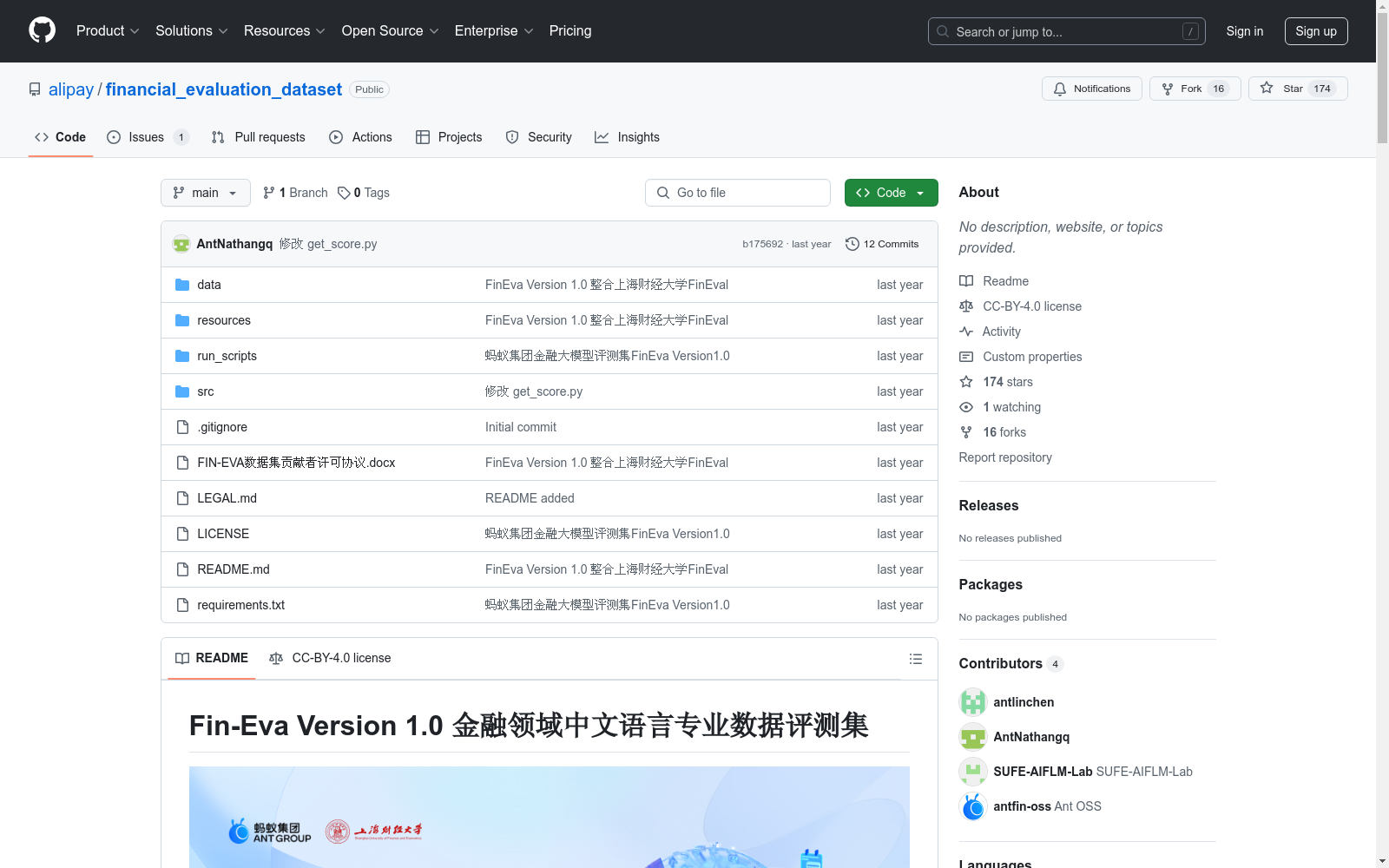Open commit b175692 link

click(x=762, y=244)
